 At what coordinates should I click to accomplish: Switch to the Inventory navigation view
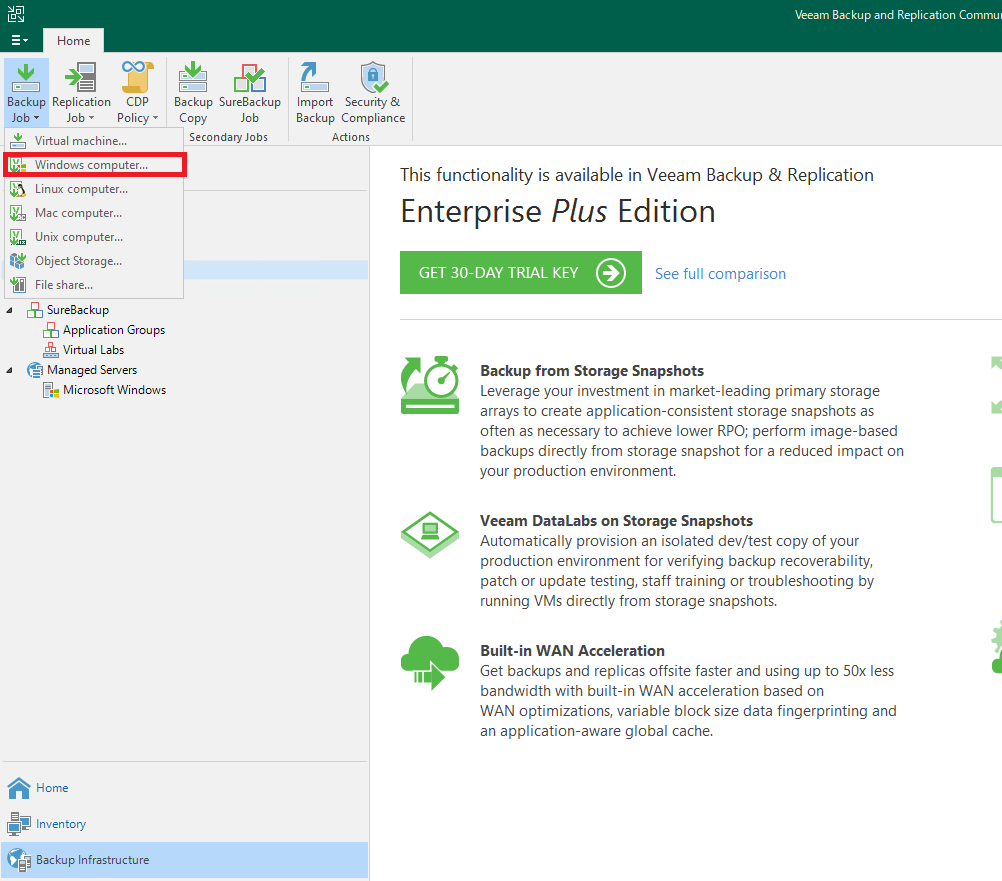click(x=185, y=824)
